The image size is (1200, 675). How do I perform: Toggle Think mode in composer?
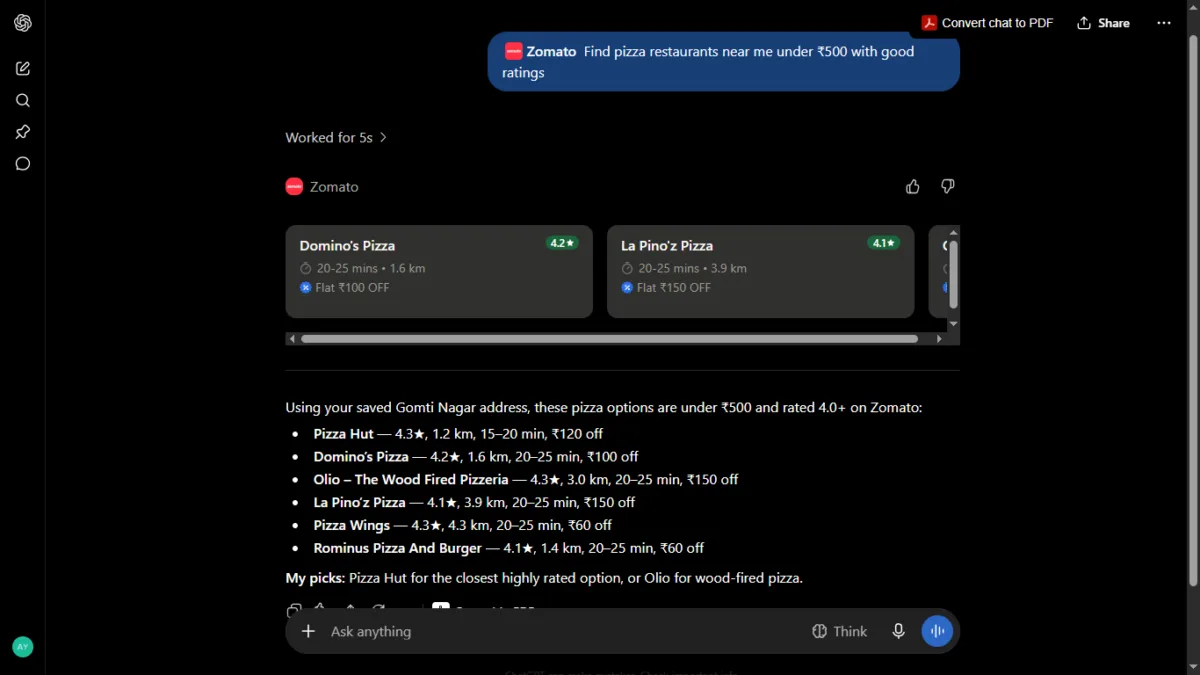[840, 631]
